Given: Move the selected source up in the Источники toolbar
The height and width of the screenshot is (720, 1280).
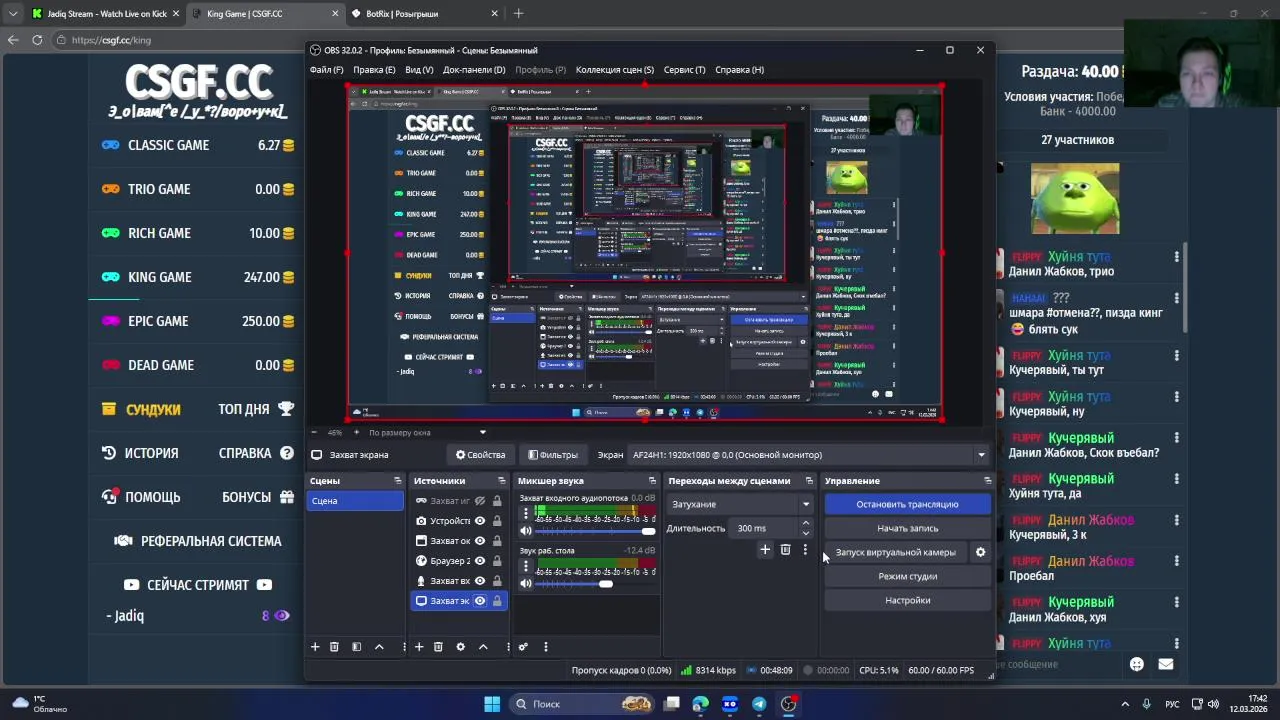Looking at the screenshot, I should click(x=483, y=647).
